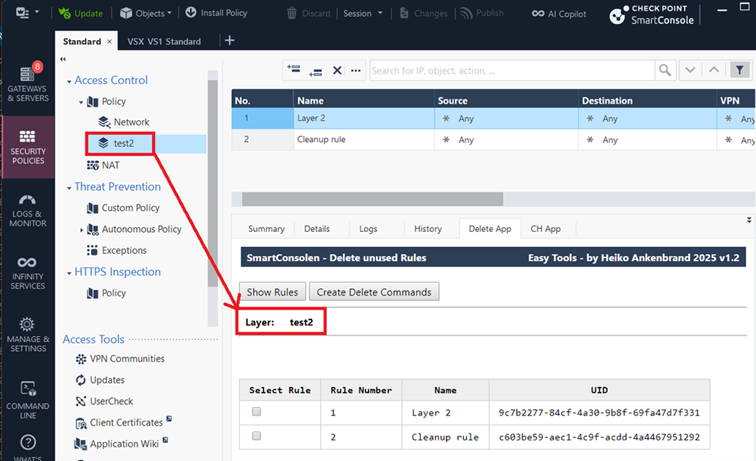The width and height of the screenshot is (756, 461).
Task: Click the search magnifier icon
Action: coord(665,70)
